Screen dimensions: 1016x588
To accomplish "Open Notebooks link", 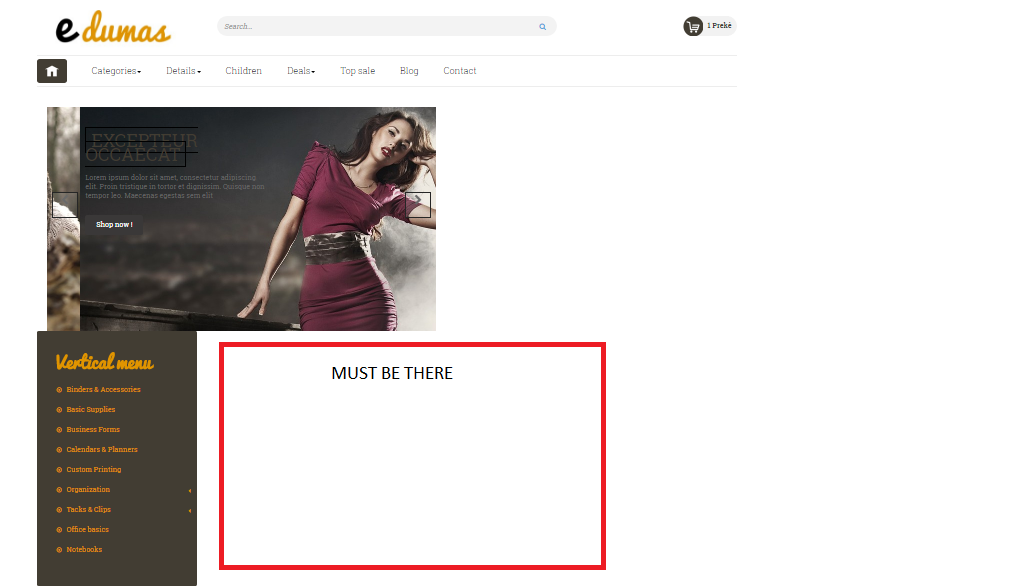I will click(84, 550).
